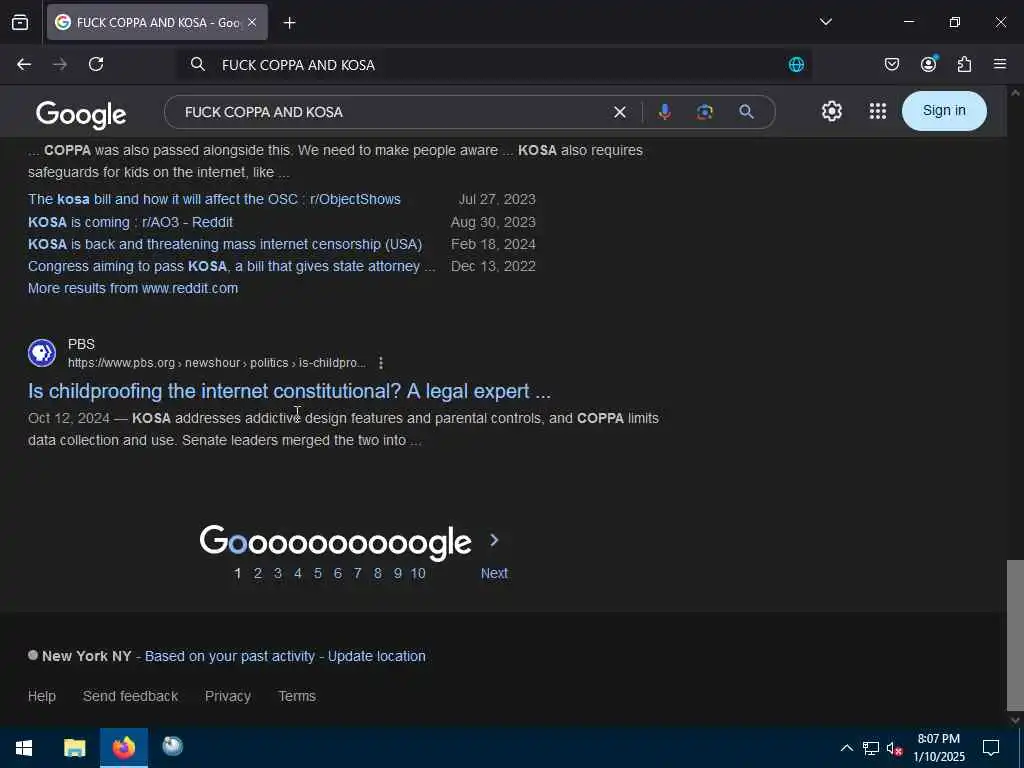
Task: Open the three-dot menu beside the PBS result
Action: [x=381, y=363]
